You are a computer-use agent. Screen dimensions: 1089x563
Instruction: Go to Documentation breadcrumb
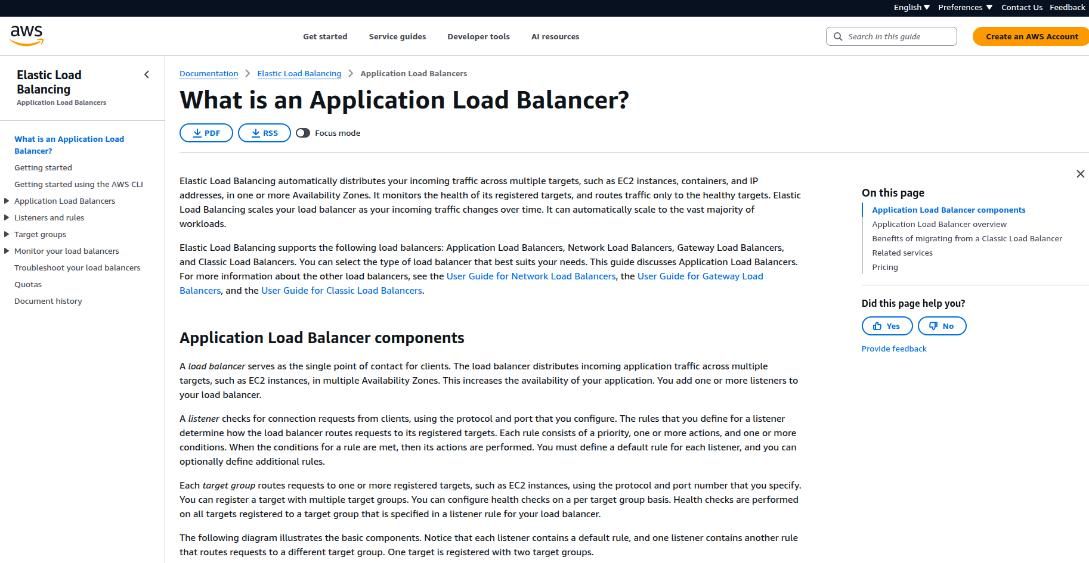pyautogui.click(x=208, y=74)
